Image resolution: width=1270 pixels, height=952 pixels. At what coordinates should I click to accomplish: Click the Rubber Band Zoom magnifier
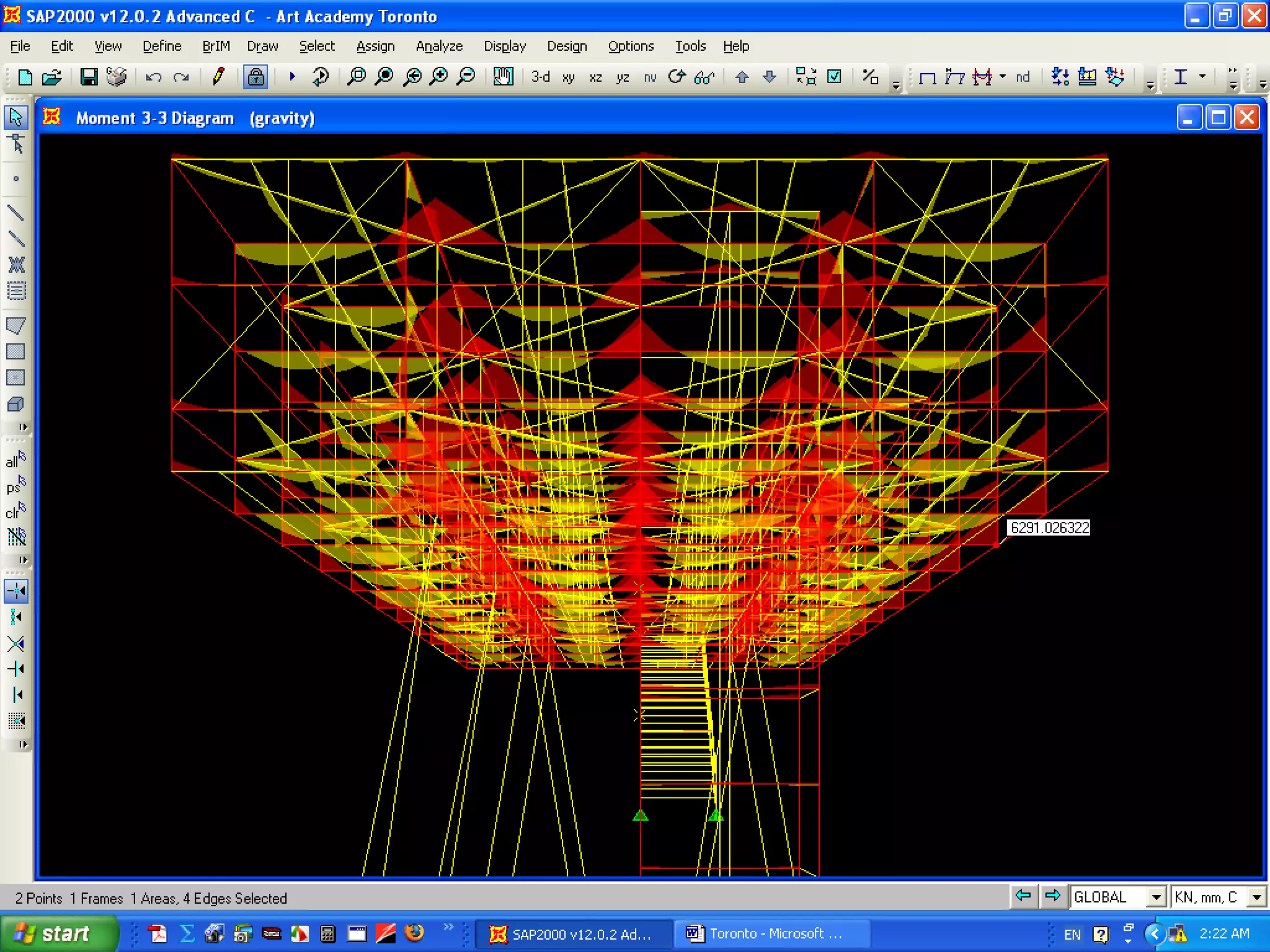pyautogui.click(x=356, y=77)
